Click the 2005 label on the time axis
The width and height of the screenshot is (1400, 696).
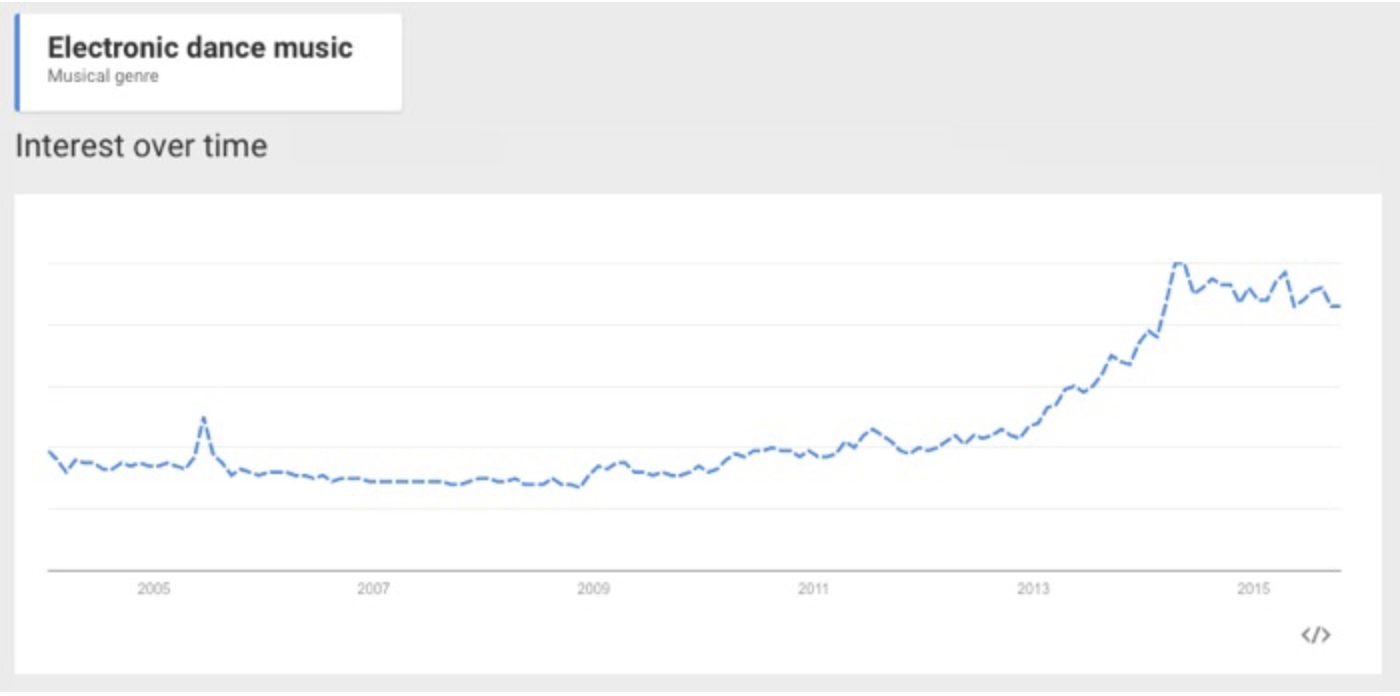point(153,589)
